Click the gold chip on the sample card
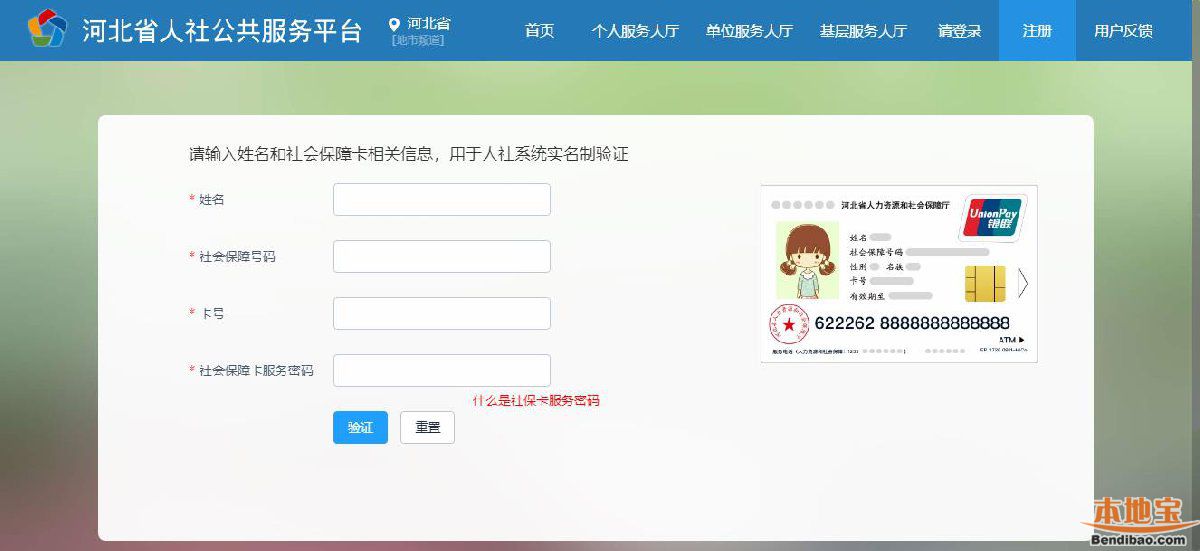 pyautogui.click(x=984, y=284)
